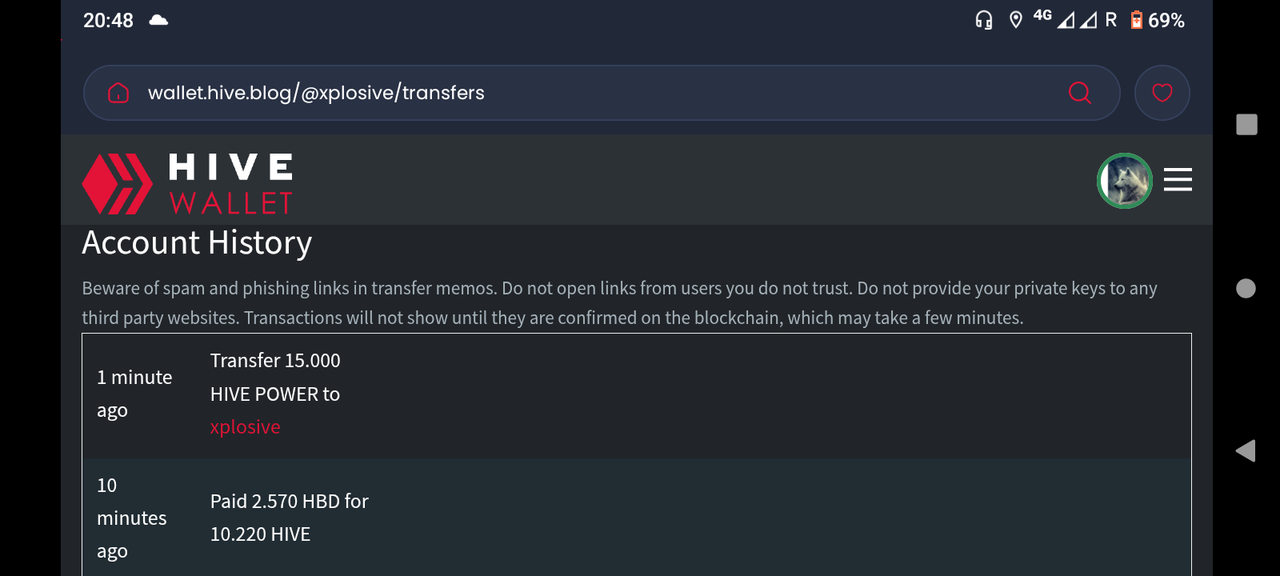The image size is (1280, 576).
Task: Tap the Android home circle button
Action: pyautogui.click(x=1246, y=288)
